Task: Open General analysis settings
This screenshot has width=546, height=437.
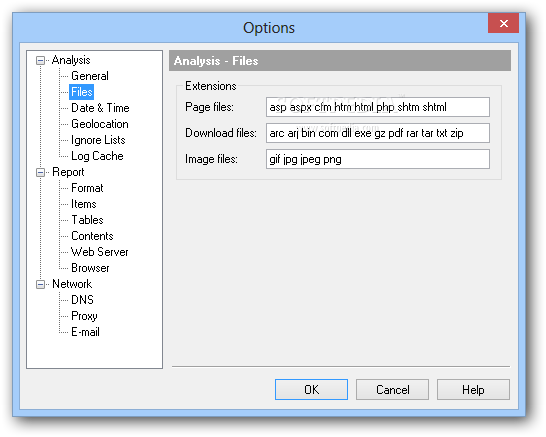Action: coord(90,76)
